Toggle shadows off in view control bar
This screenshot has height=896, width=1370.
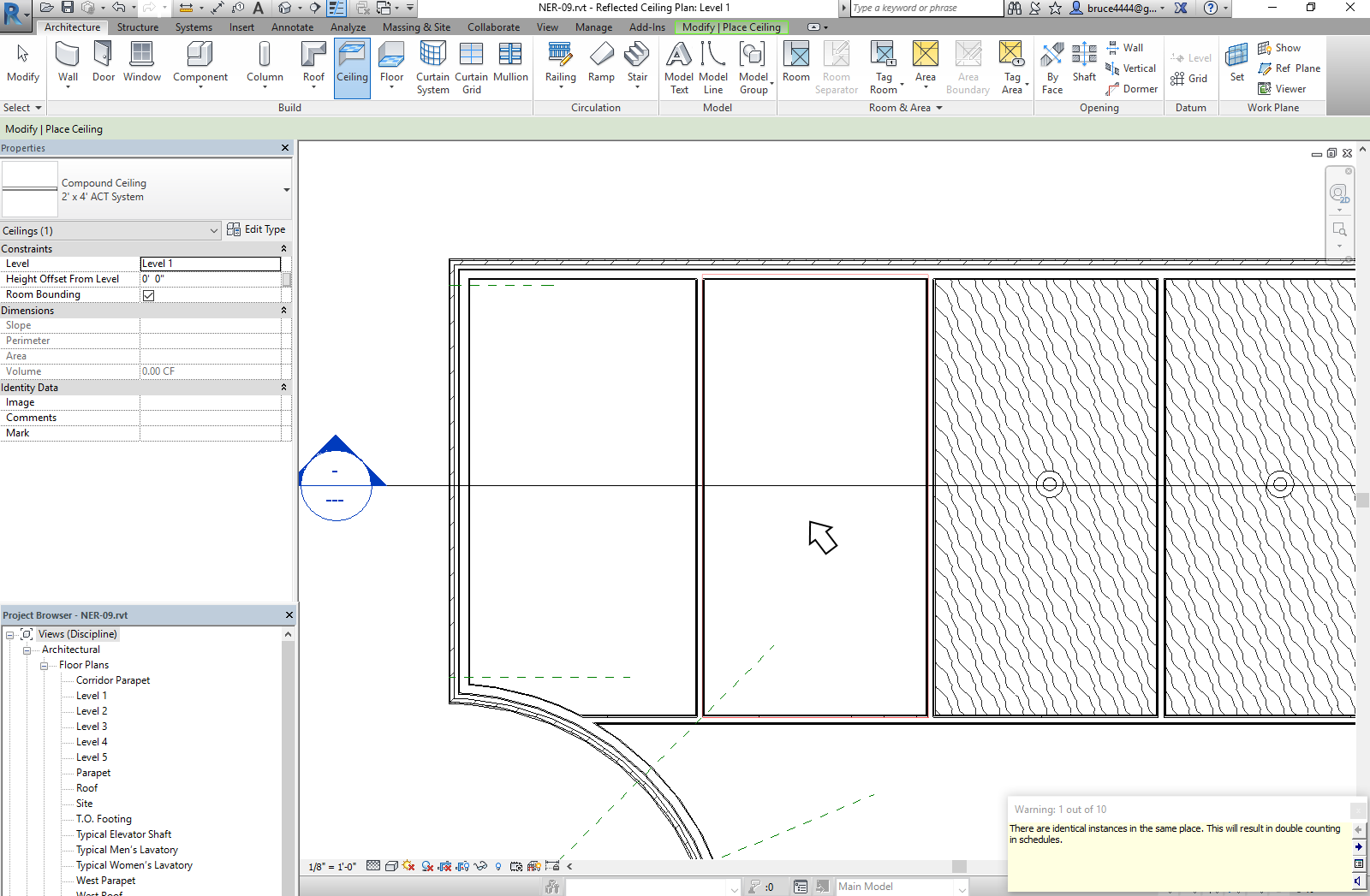tap(426, 866)
